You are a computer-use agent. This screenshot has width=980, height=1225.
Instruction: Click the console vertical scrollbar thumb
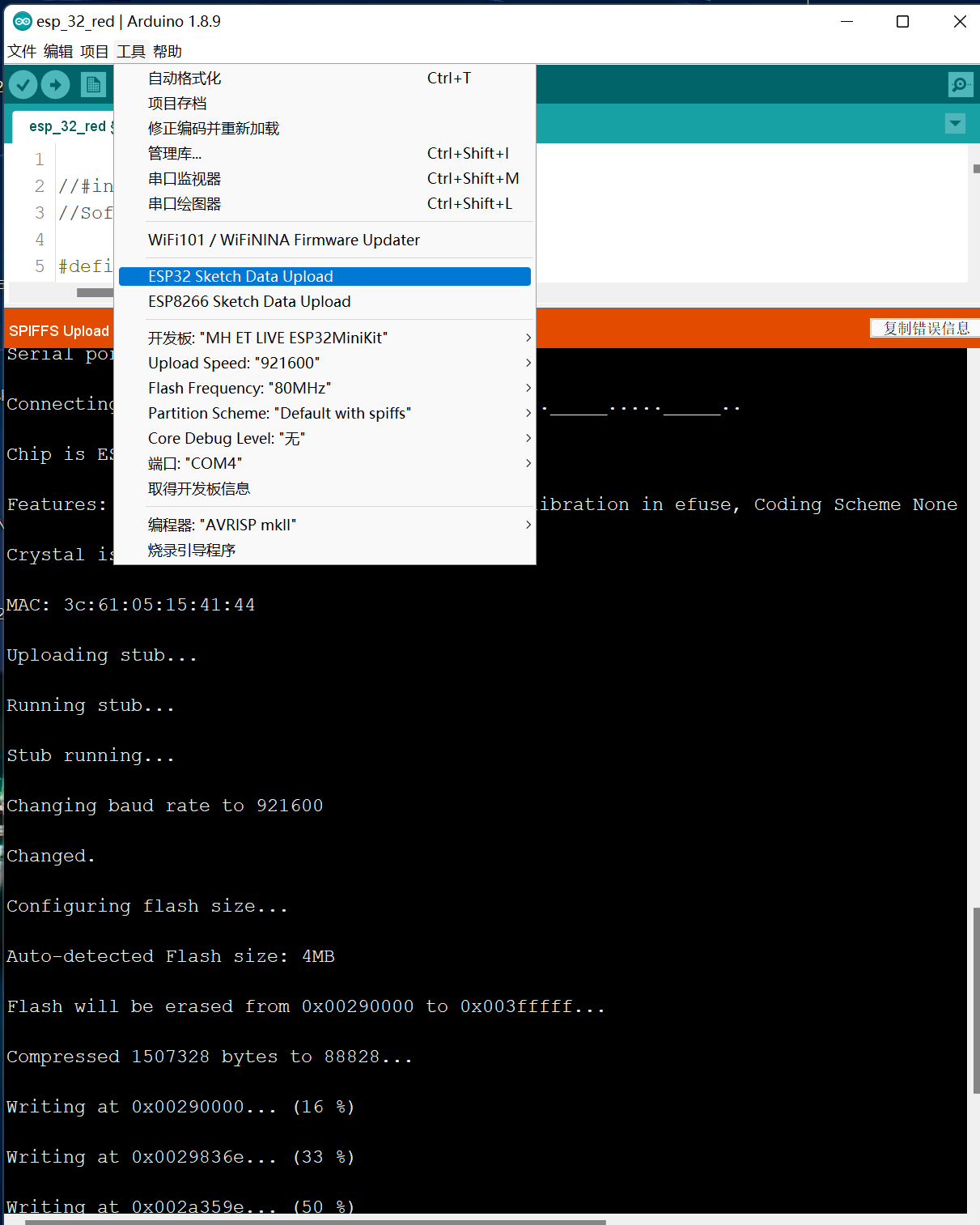pyautogui.click(x=976, y=1001)
